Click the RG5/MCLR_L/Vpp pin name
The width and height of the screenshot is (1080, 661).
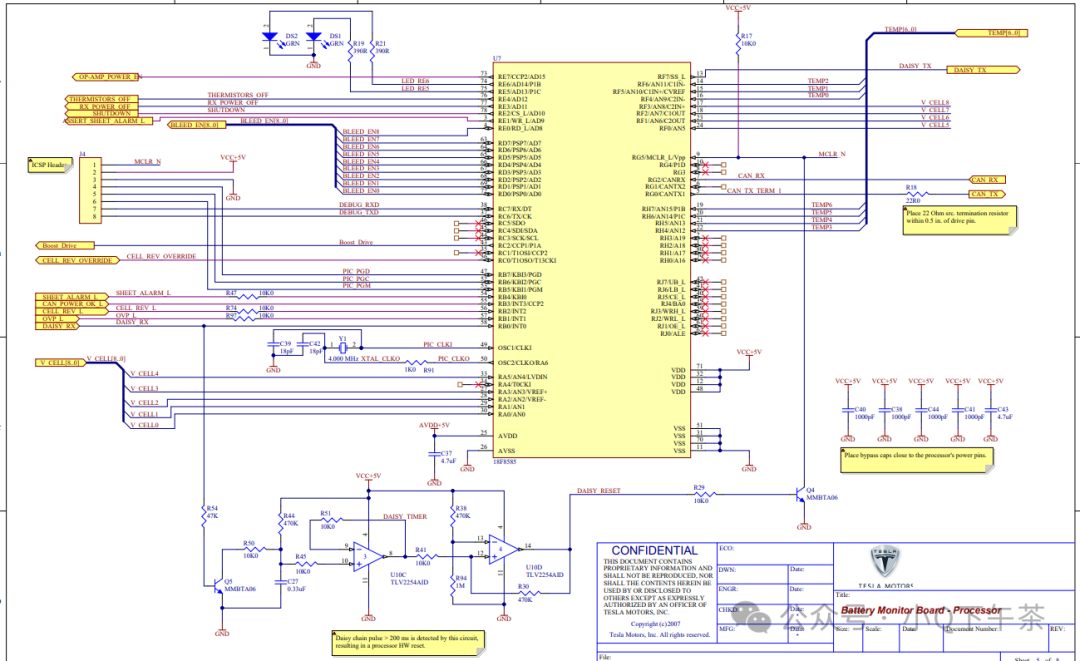(x=658, y=158)
